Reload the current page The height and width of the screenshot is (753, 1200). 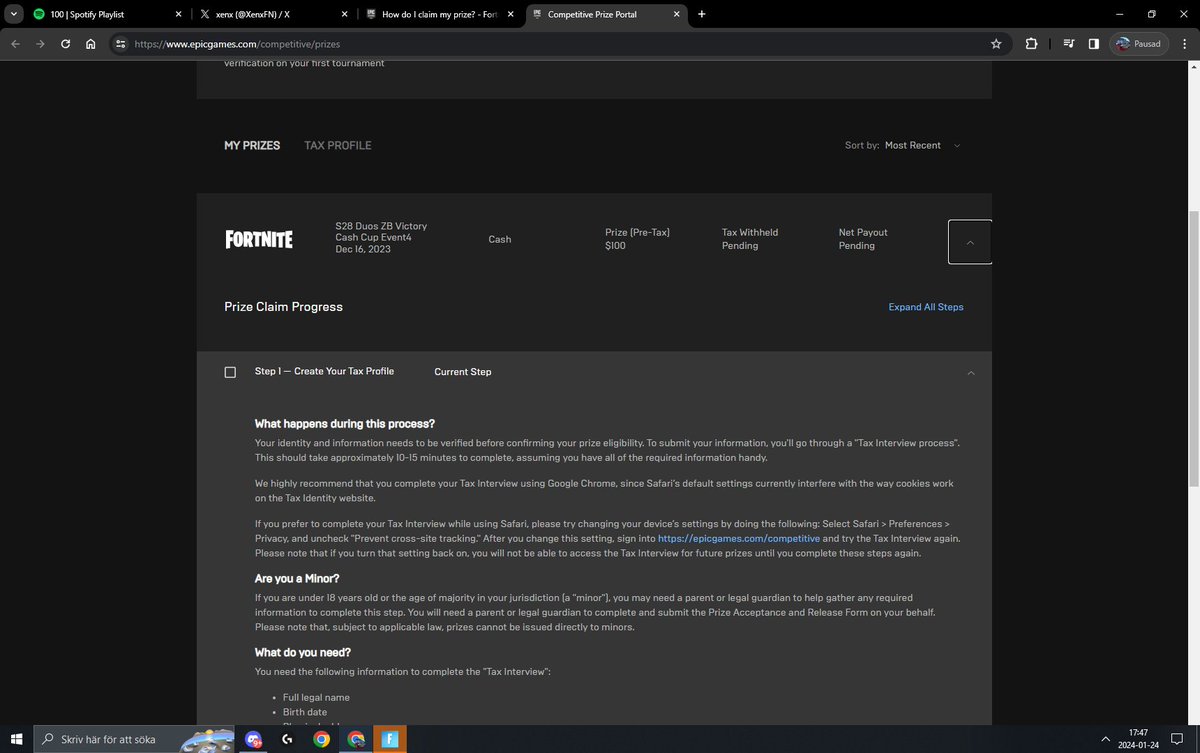coord(66,44)
